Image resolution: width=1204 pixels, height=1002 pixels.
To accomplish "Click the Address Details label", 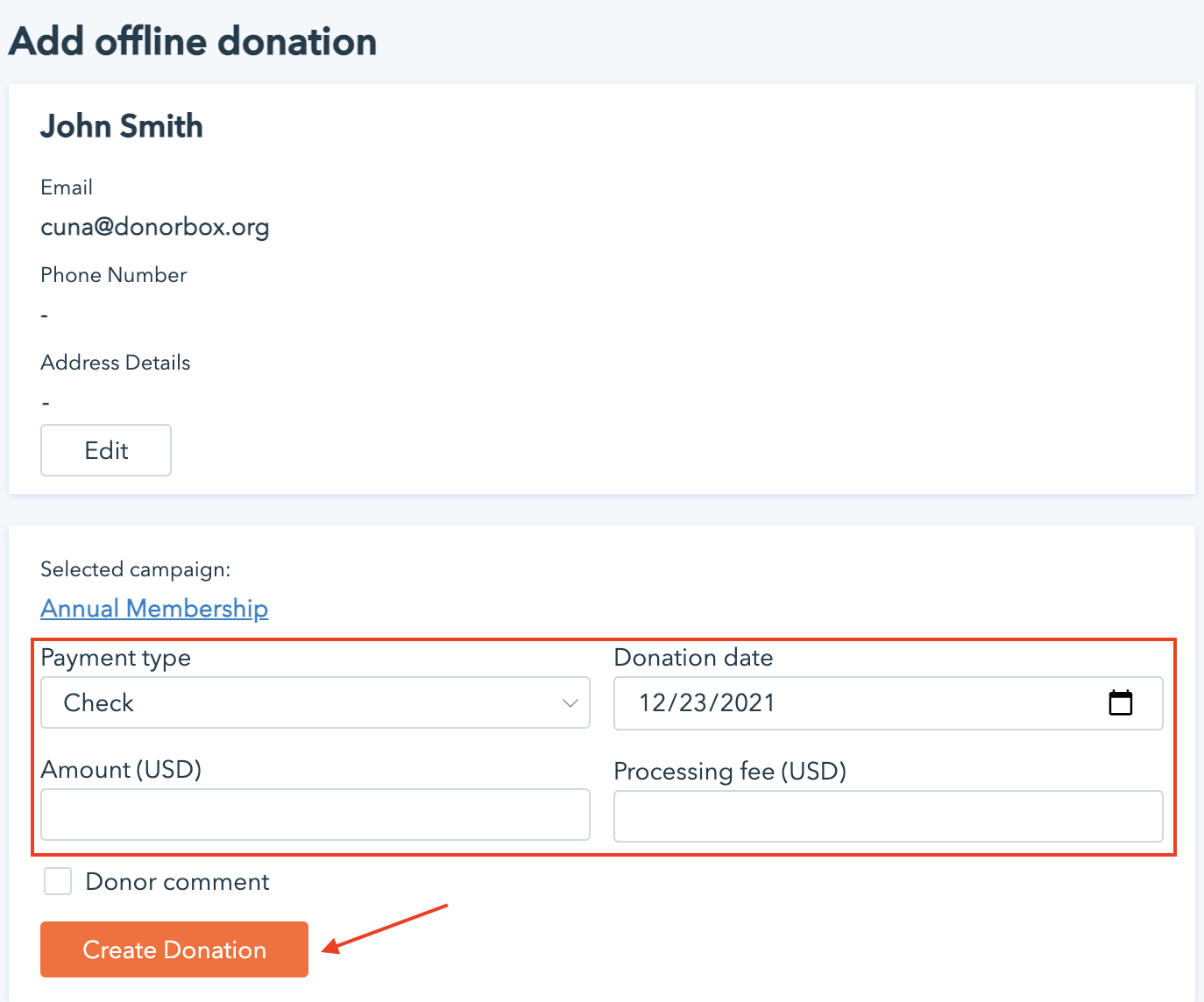I will point(116,363).
